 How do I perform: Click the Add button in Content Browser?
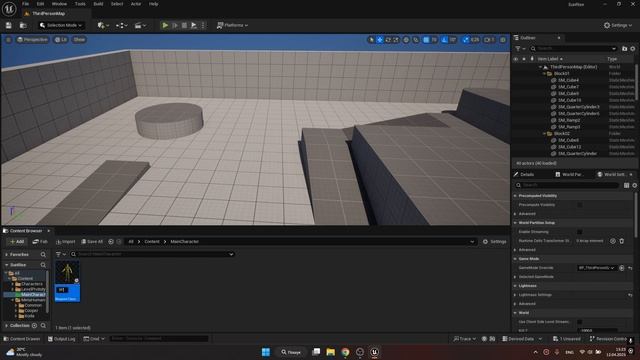pos(17,242)
